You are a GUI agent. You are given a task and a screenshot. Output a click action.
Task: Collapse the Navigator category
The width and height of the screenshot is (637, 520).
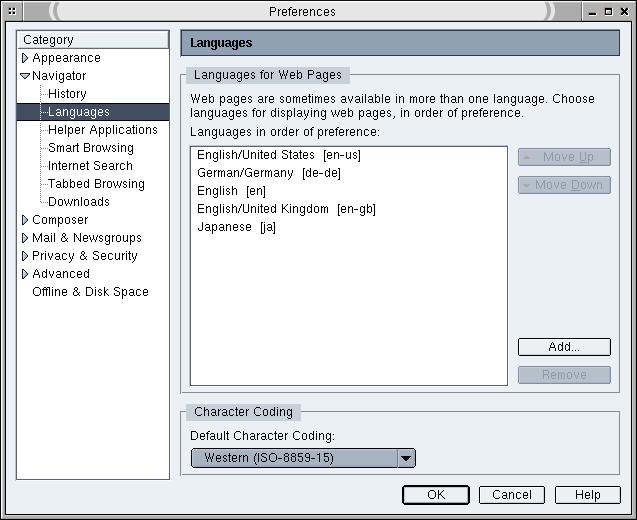25,76
